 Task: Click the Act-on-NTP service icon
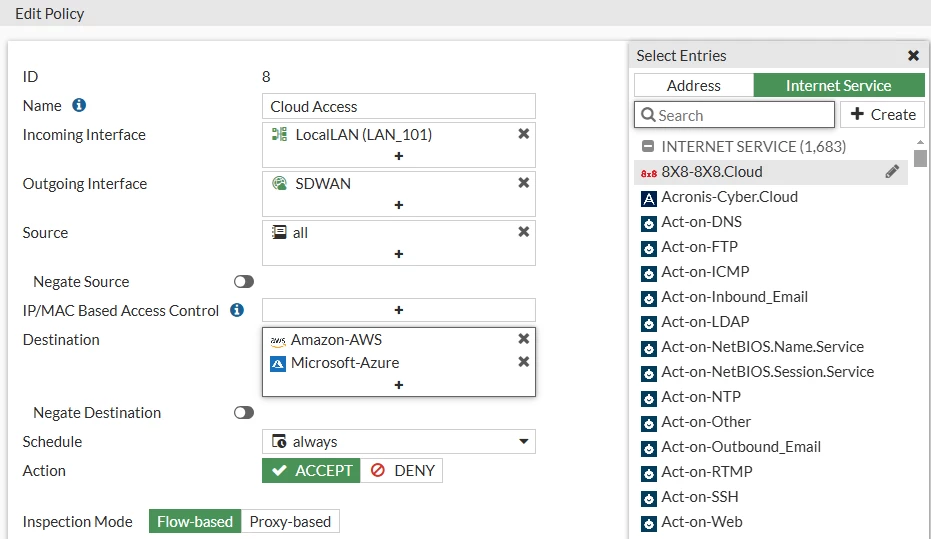coord(649,398)
